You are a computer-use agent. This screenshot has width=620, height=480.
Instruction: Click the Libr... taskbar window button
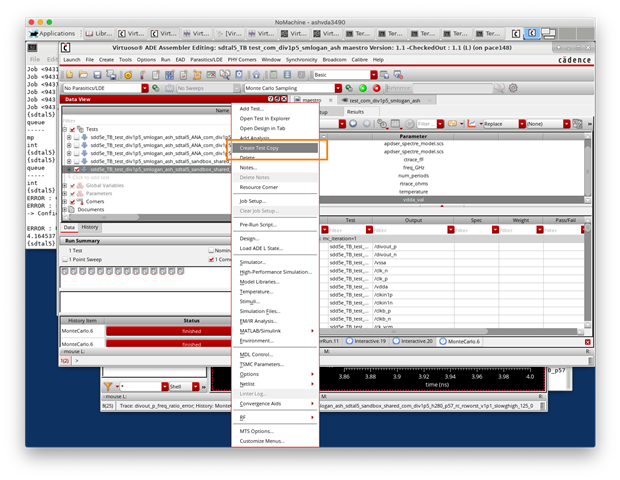pyautogui.click(x=99, y=34)
